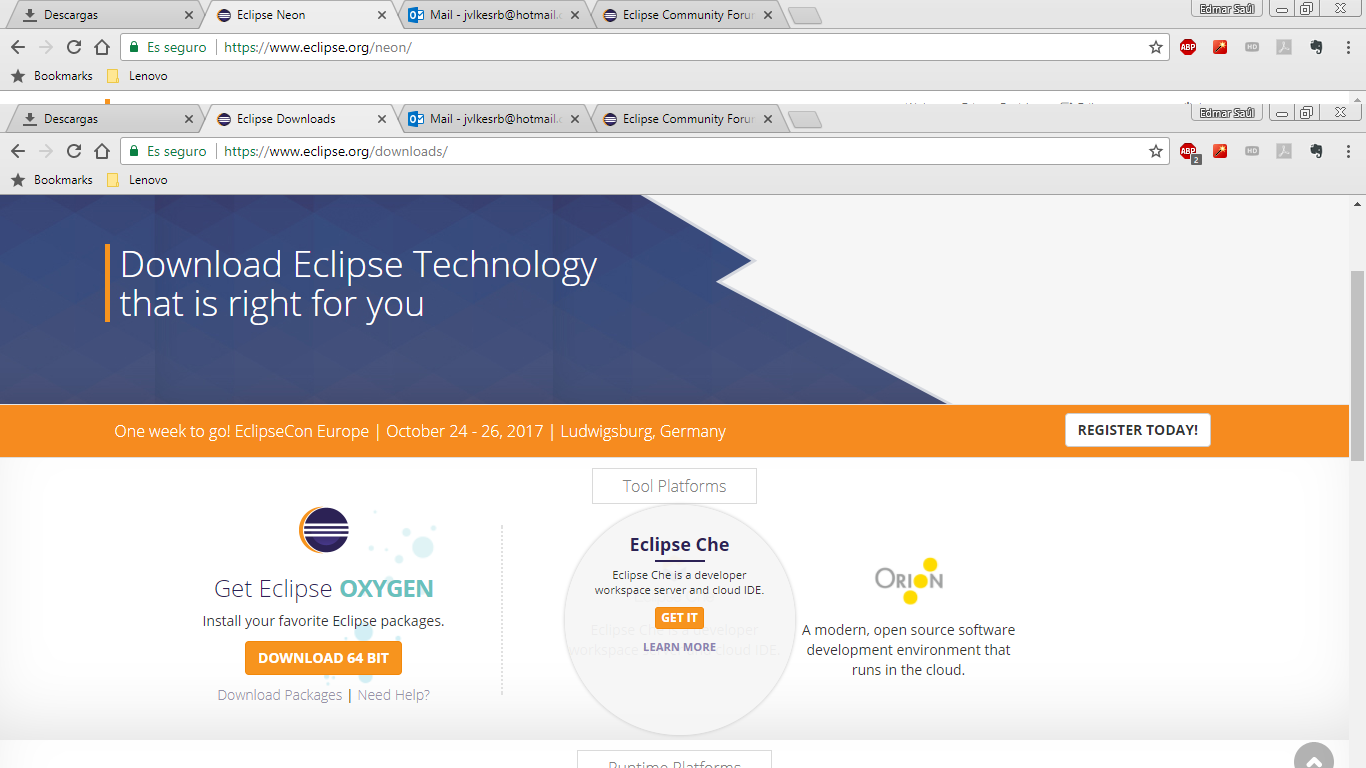
Task: Close Mail tab in Downloads window
Action: (x=574, y=119)
